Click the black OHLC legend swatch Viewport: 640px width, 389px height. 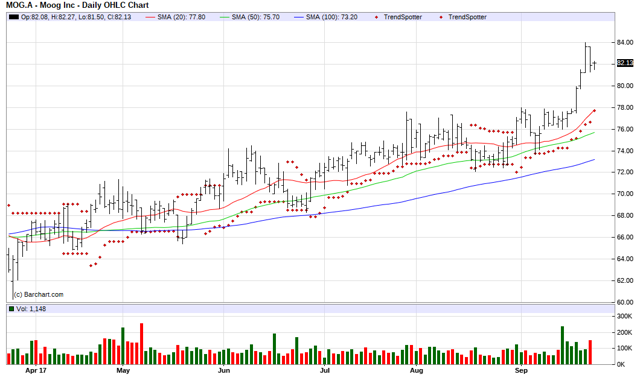14,17
